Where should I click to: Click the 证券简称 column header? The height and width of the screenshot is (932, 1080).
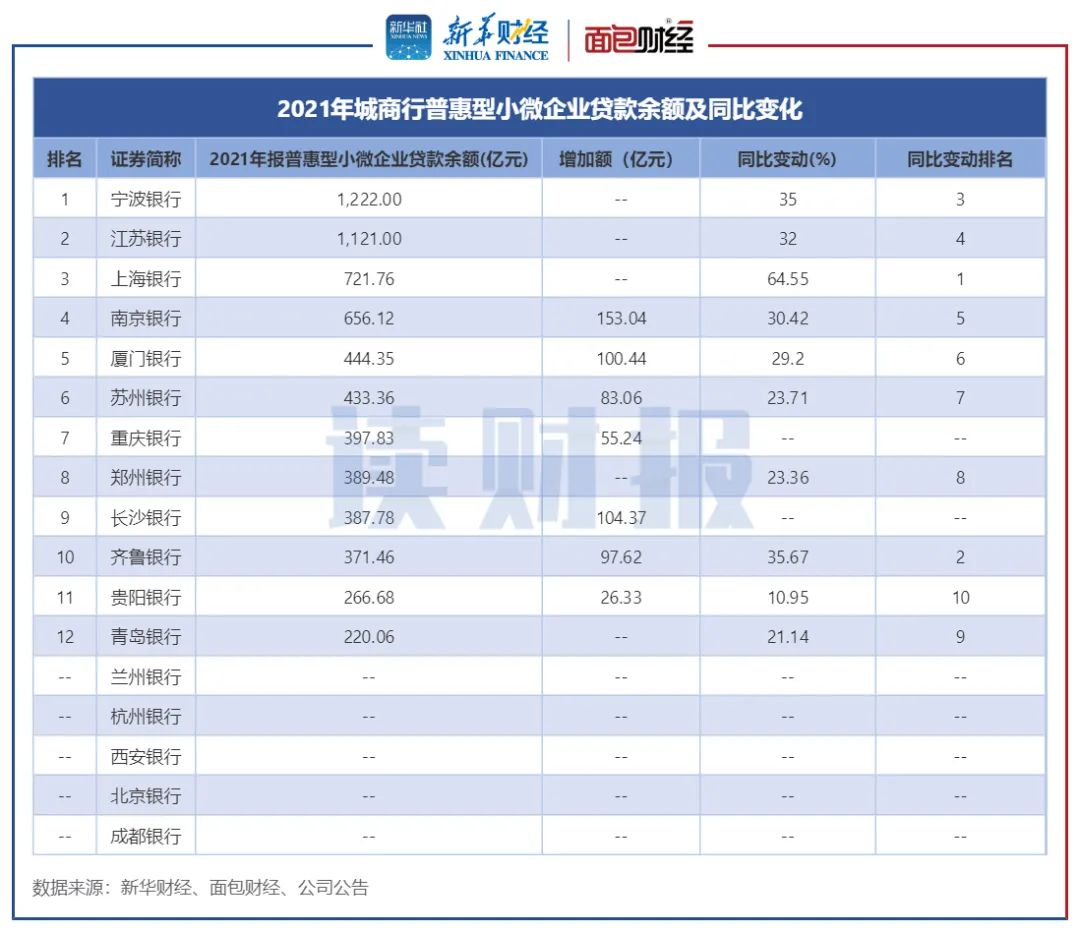tap(146, 159)
